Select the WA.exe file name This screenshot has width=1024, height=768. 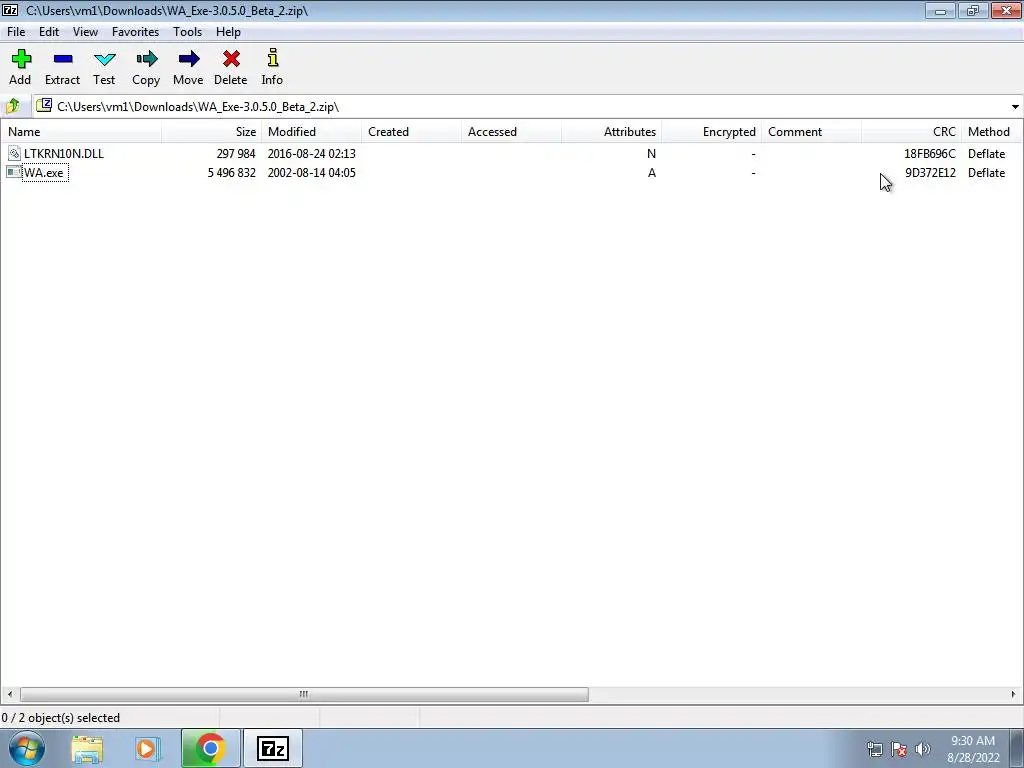coord(44,173)
